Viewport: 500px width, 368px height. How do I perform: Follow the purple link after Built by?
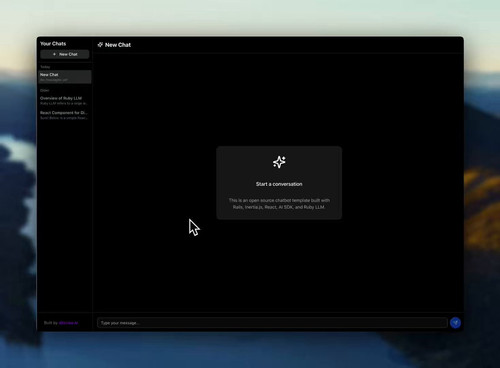tap(68, 323)
